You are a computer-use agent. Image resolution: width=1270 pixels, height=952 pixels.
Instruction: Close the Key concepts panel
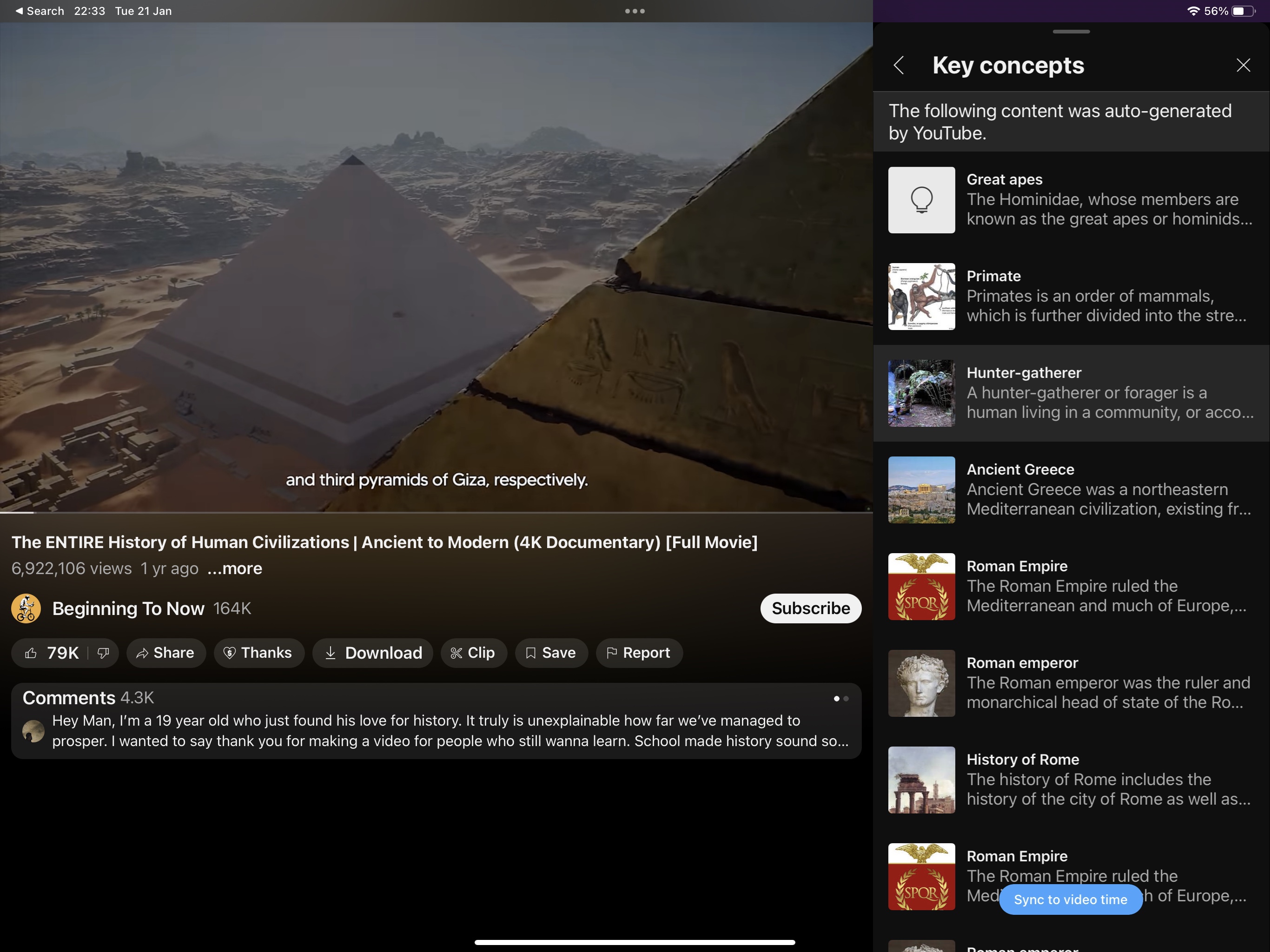coord(1243,66)
